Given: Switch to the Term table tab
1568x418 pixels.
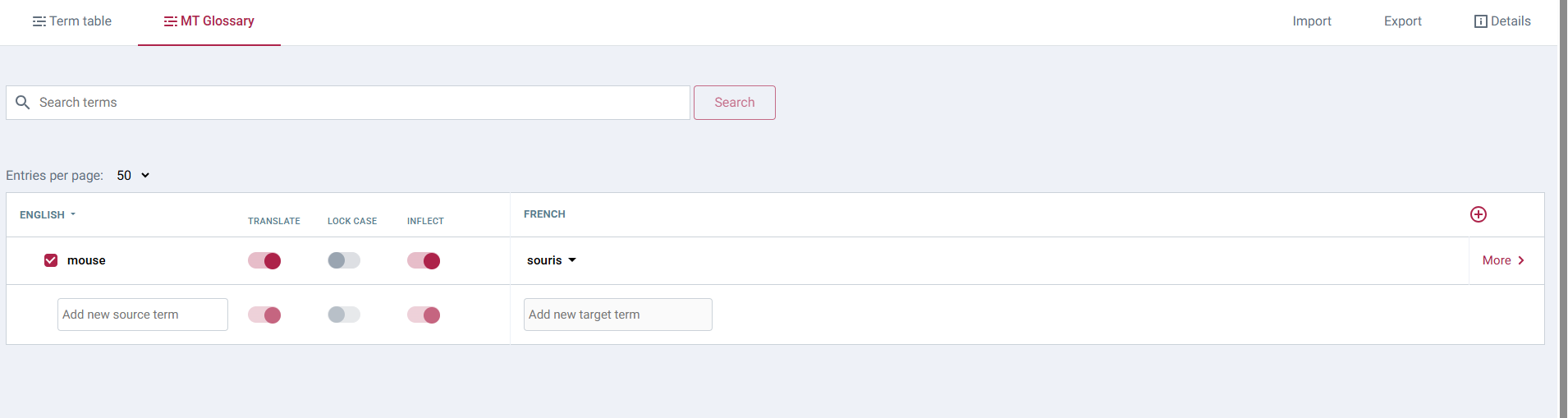Looking at the screenshot, I should pyautogui.click(x=72, y=21).
